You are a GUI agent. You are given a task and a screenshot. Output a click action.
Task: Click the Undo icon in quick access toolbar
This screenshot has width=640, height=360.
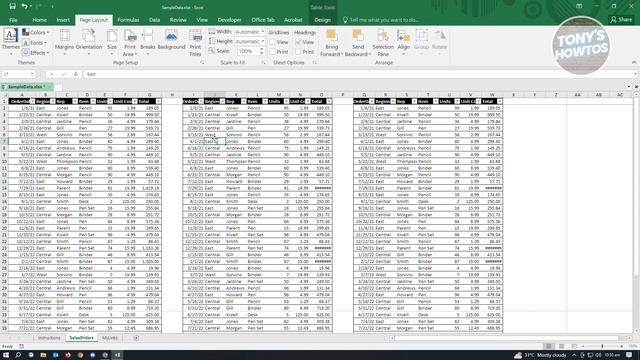coord(24,6)
